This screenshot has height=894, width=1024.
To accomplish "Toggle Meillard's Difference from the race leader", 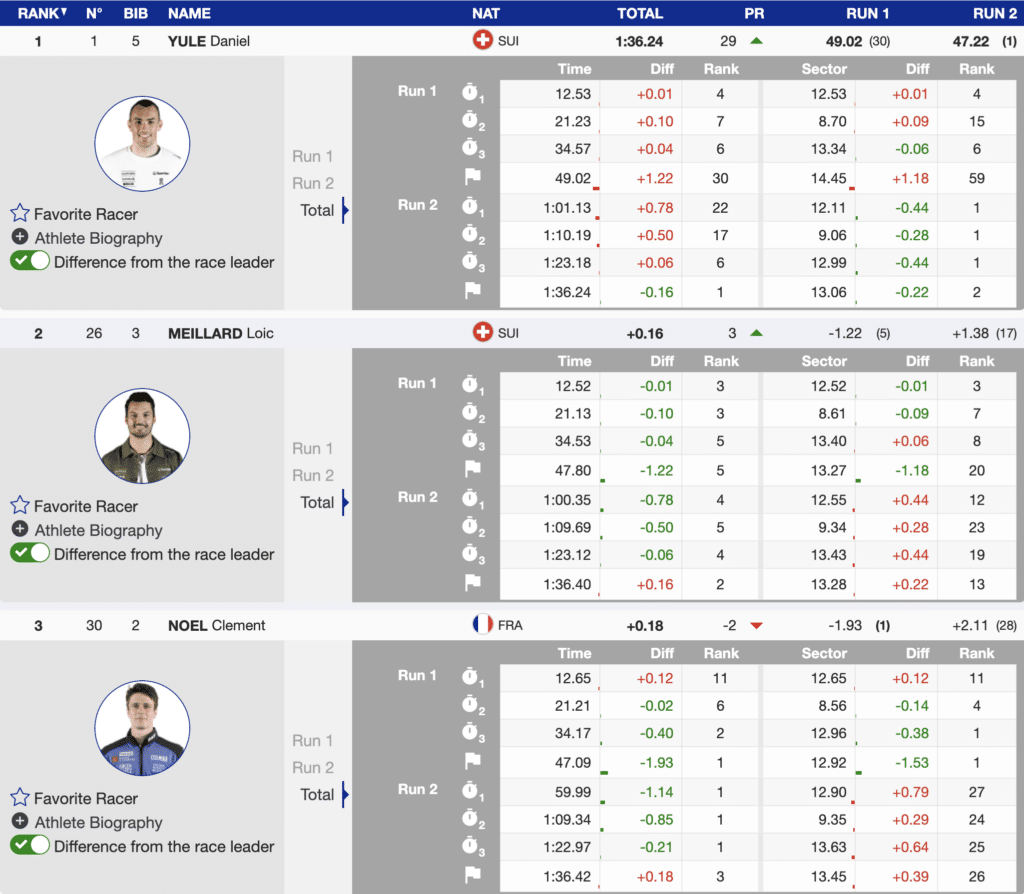I will (x=30, y=553).
